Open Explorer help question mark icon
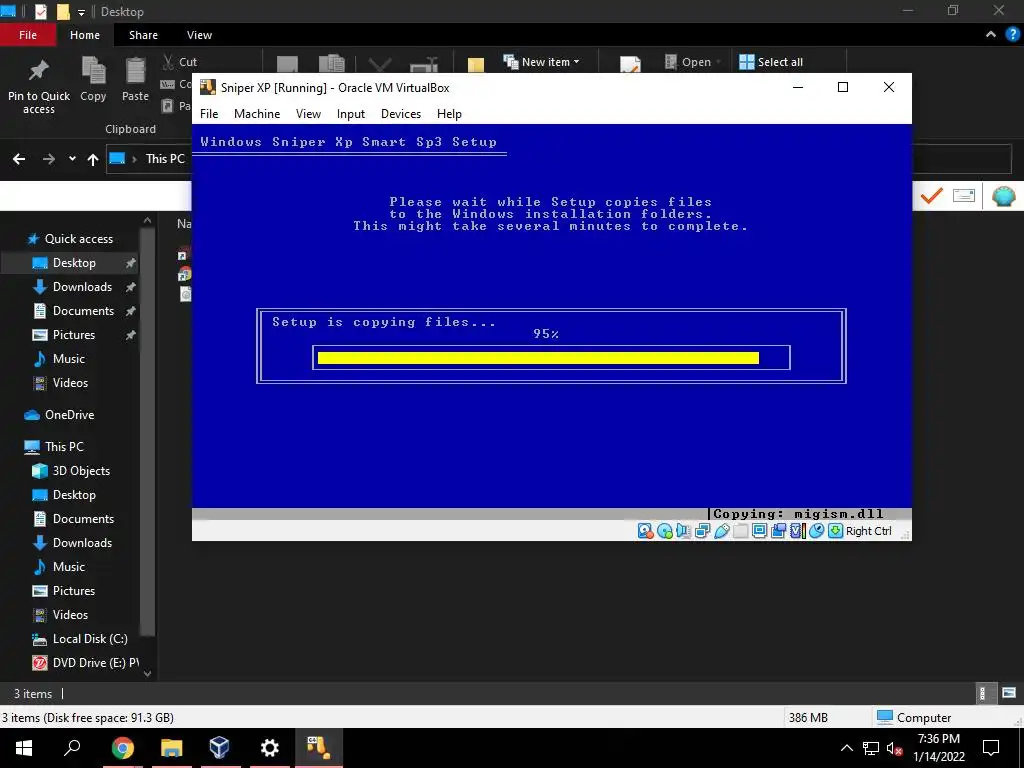This screenshot has height=768, width=1024. (x=1012, y=35)
